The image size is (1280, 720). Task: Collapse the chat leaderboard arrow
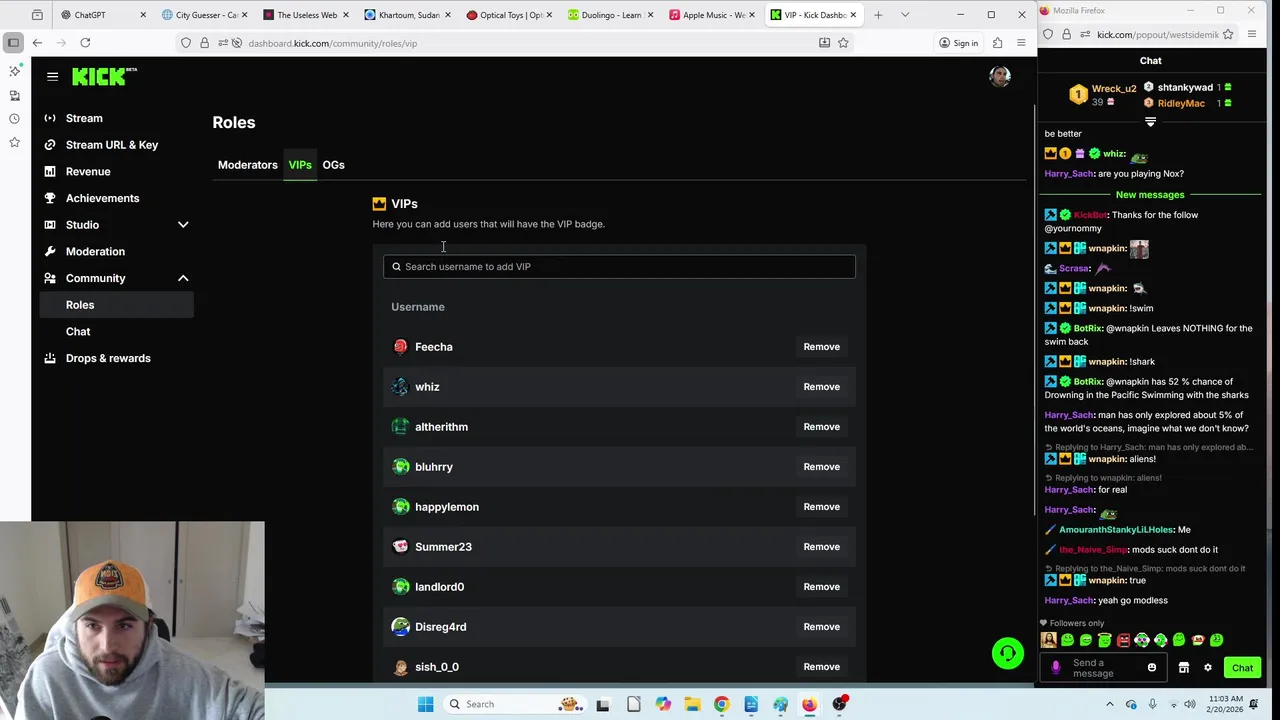click(x=1150, y=122)
